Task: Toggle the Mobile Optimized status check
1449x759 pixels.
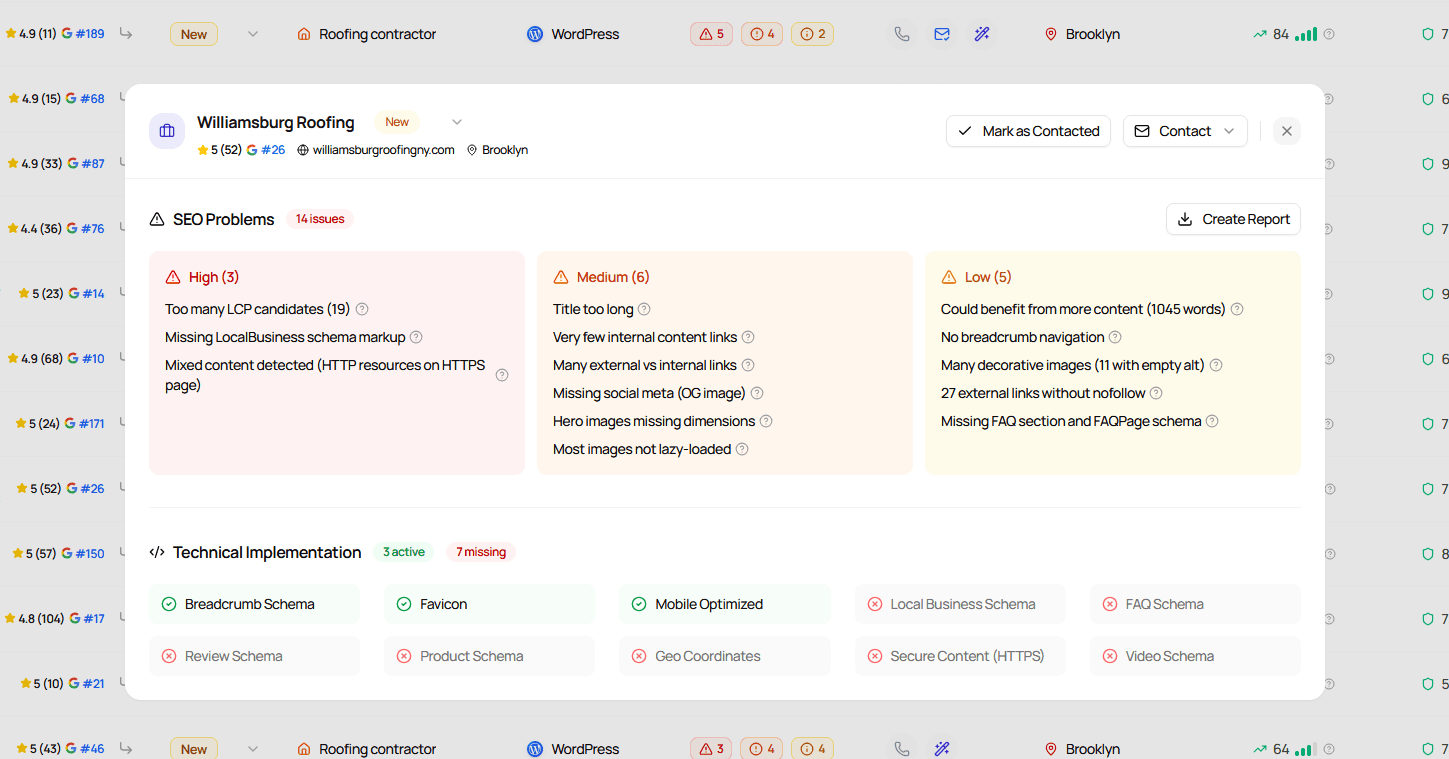Action: (639, 604)
